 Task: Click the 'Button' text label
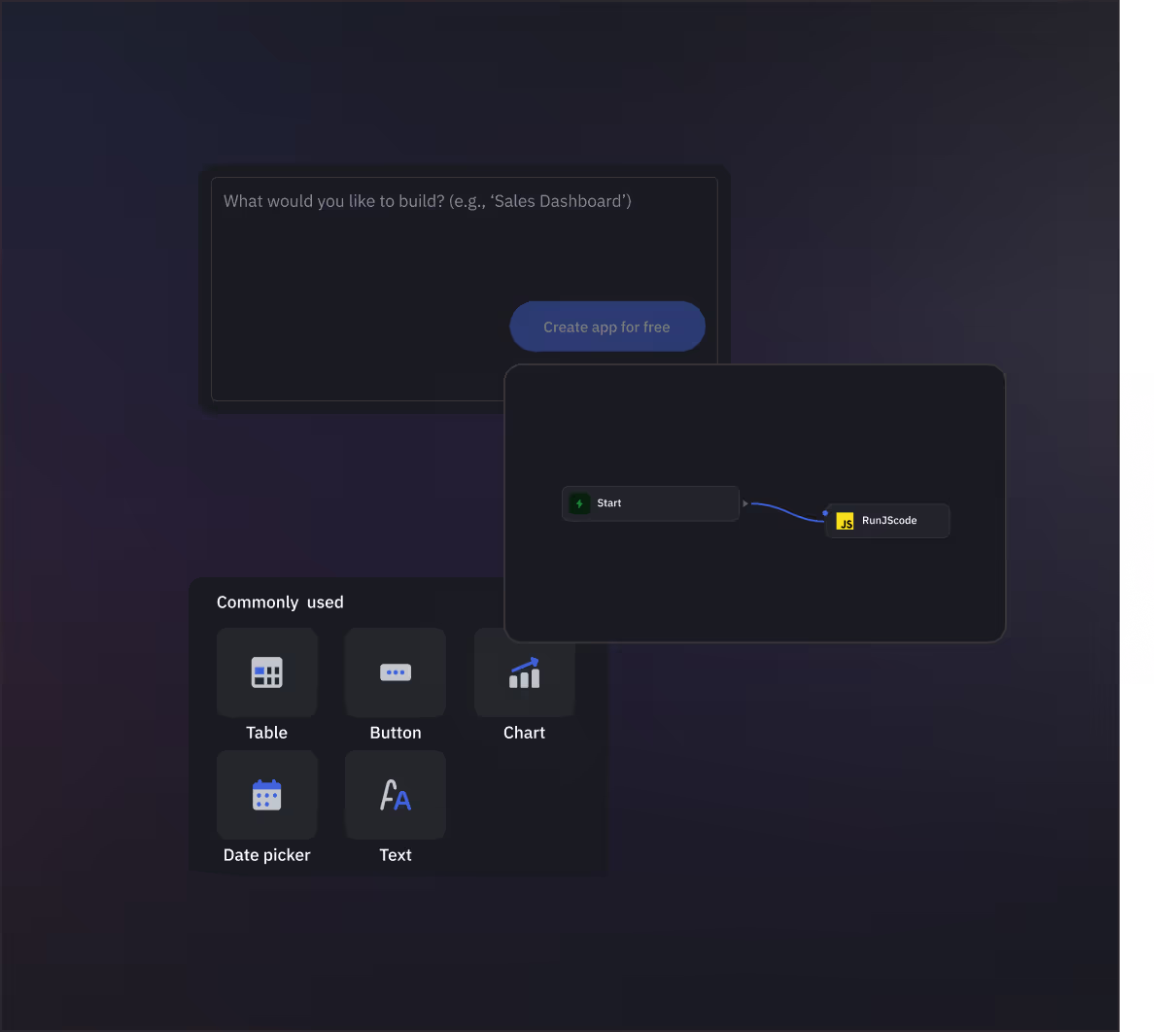(396, 733)
